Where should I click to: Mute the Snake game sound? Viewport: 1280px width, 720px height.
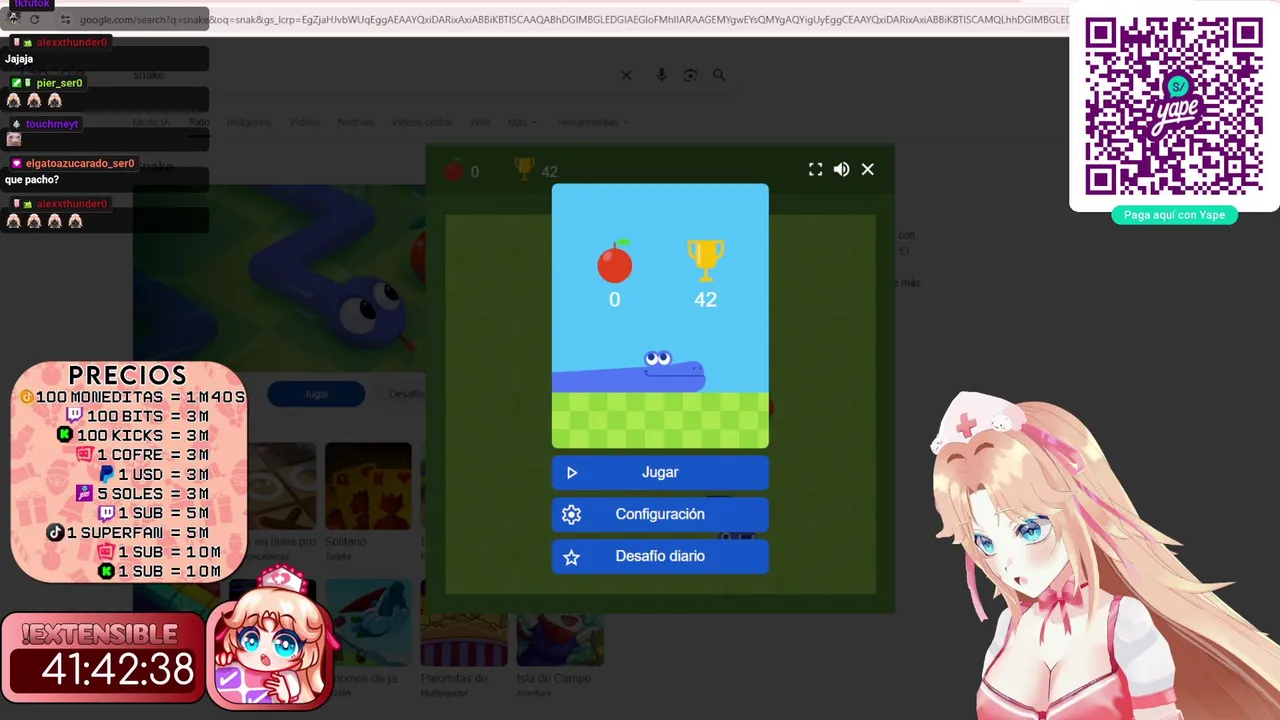(x=842, y=170)
